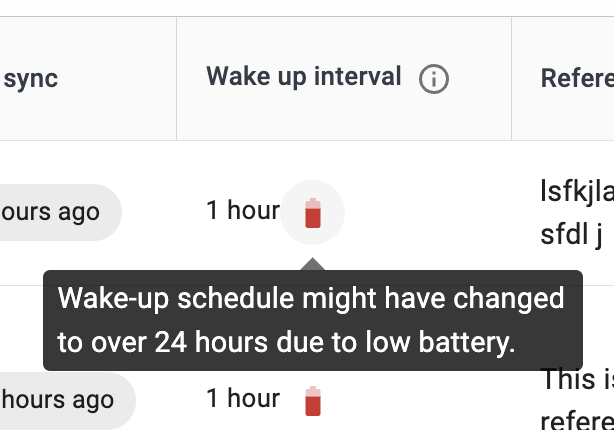This screenshot has height=430, width=614.
Task: Click the row separator line below the header row
Action: click(300, 141)
